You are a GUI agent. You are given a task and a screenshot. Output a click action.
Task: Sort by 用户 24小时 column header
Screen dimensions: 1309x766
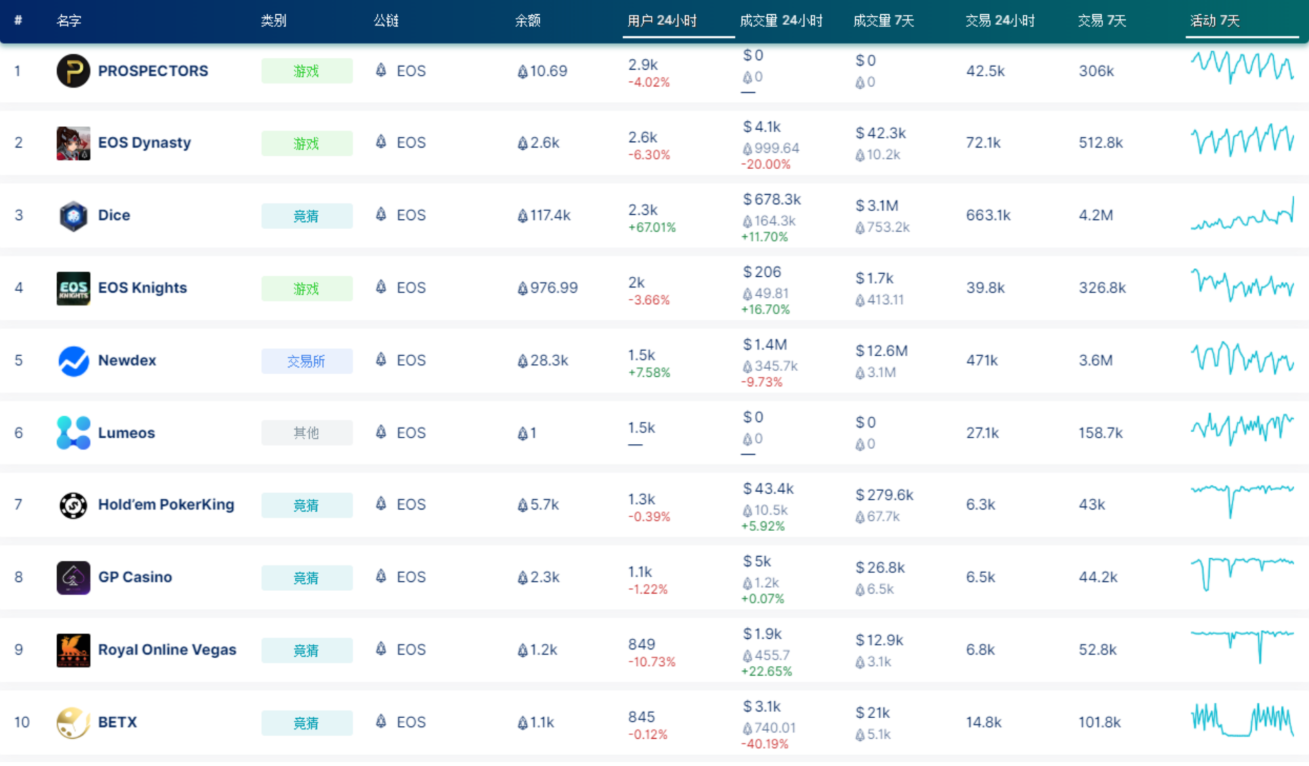tap(662, 21)
